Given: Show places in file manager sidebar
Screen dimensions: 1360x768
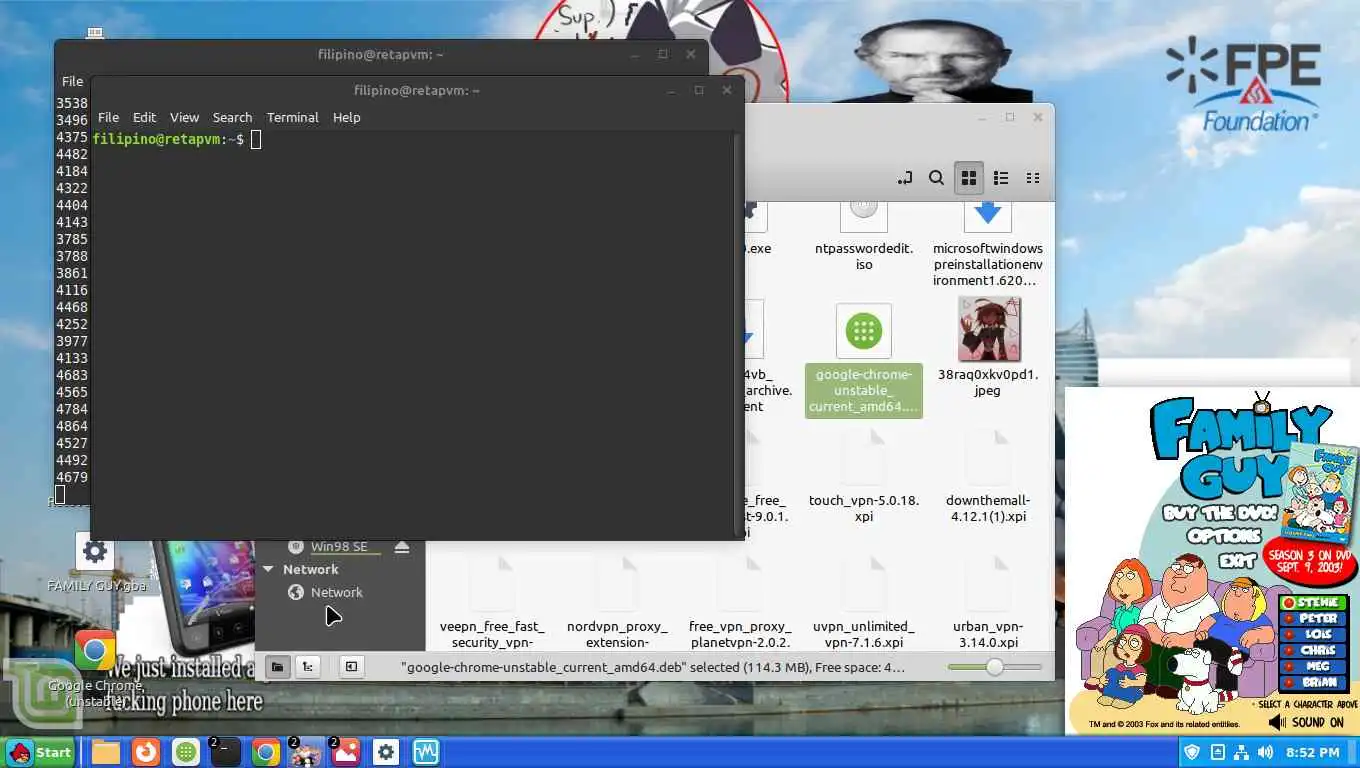Looking at the screenshot, I should [x=277, y=666].
